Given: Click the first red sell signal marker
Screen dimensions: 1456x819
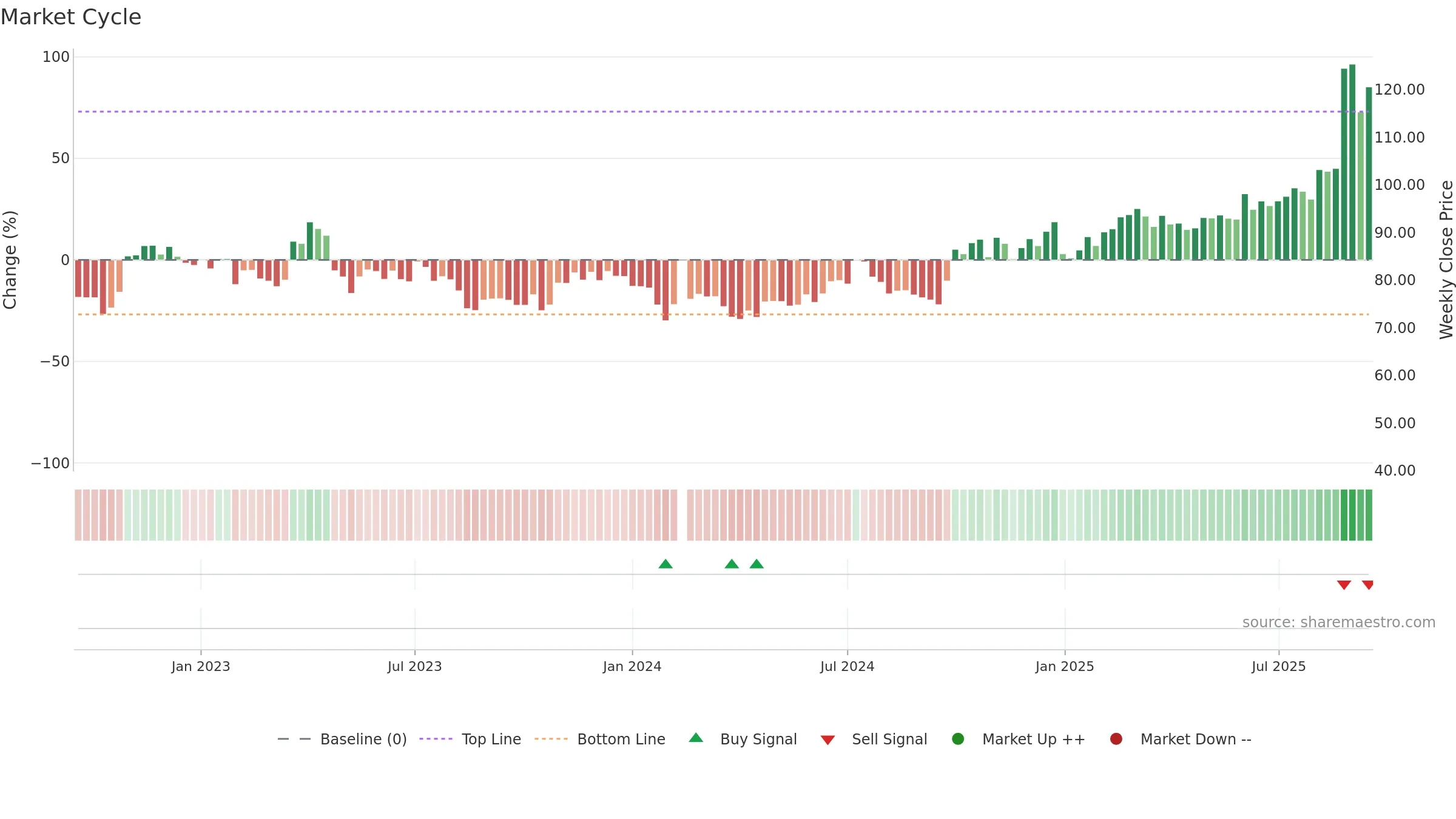Looking at the screenshot, I should (1344, 585).
